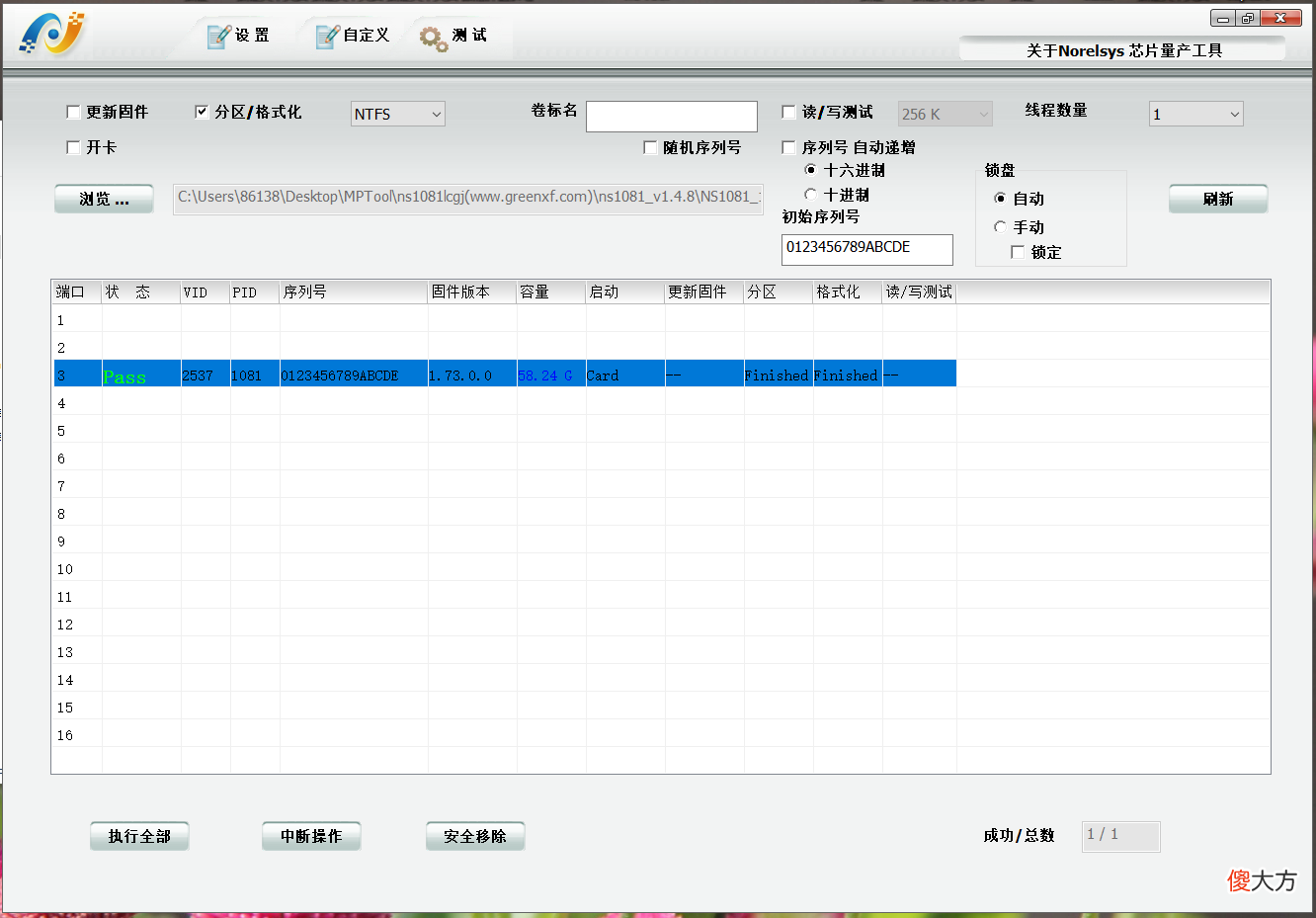
Task: Open the 自定义 tab
Action: coord(353,36)
